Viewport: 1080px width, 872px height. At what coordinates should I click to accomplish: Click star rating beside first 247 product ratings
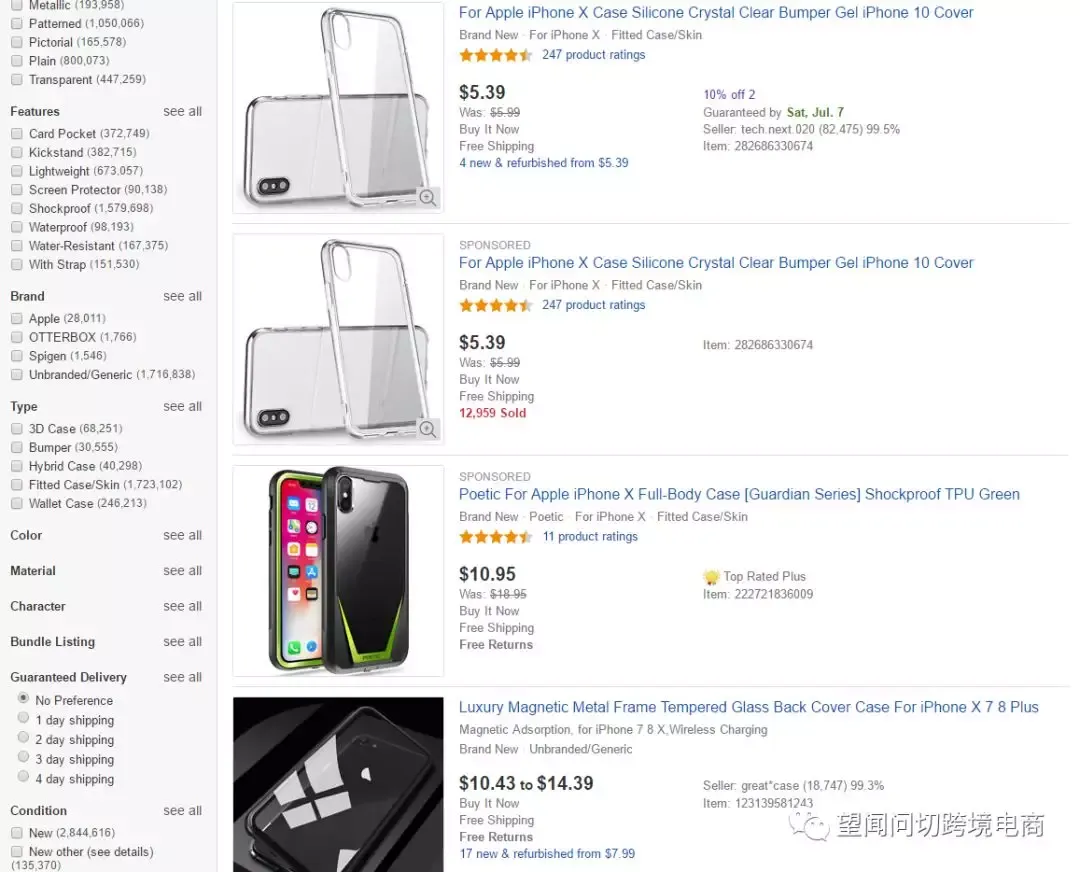pyautogui.click(x=495, y=55)
